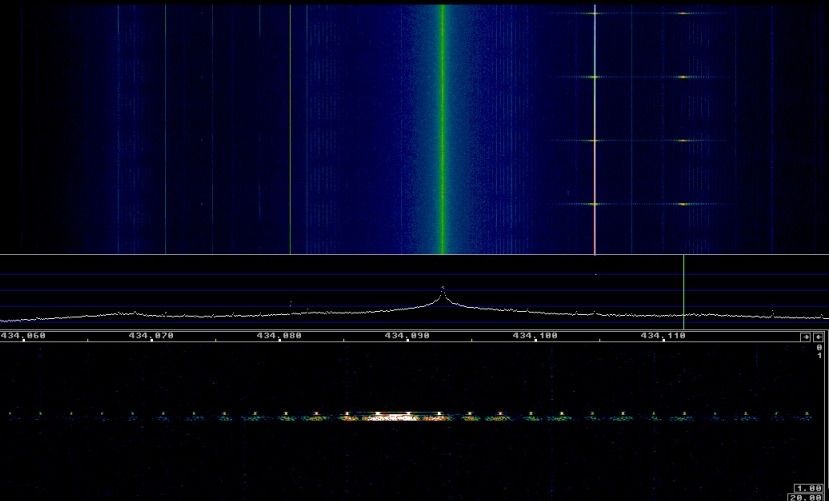
Task: Click the right-arrow button on the frequency scale
Action: click(805, 337)
